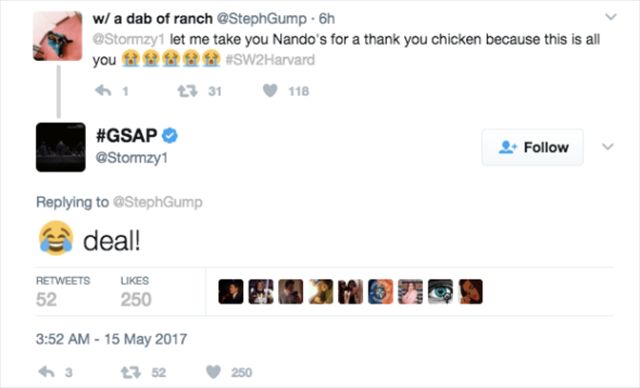Open the @Stormzy1 mention in StephGump's tweet
640x388 pixels.
[x=129, y=40]
